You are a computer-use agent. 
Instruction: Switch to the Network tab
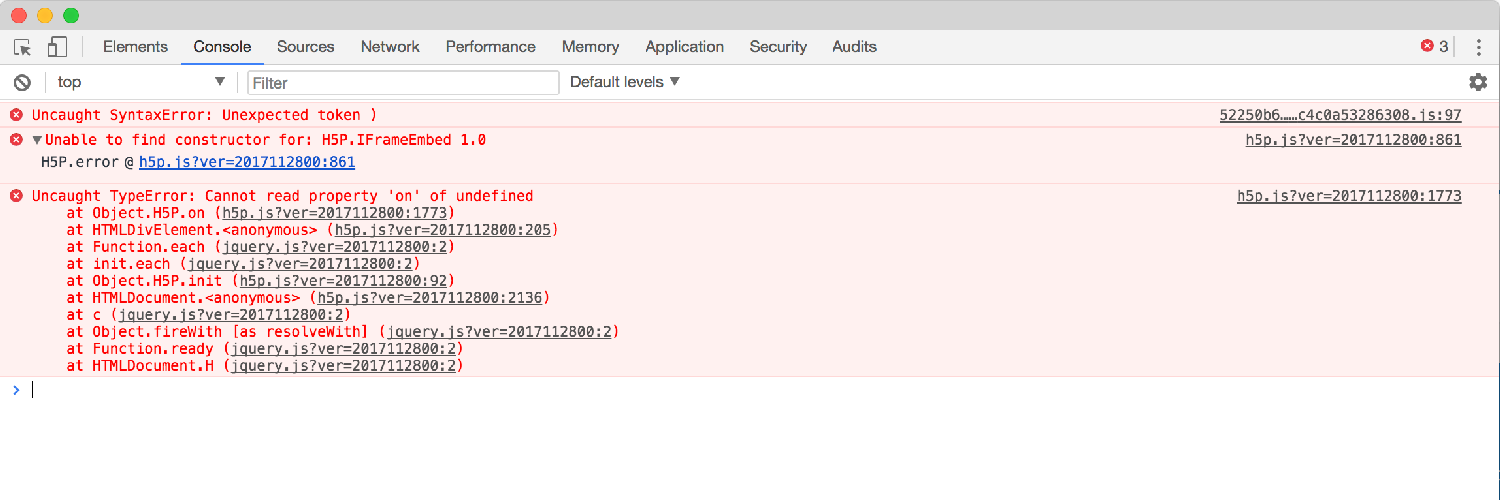pos(390,46)
